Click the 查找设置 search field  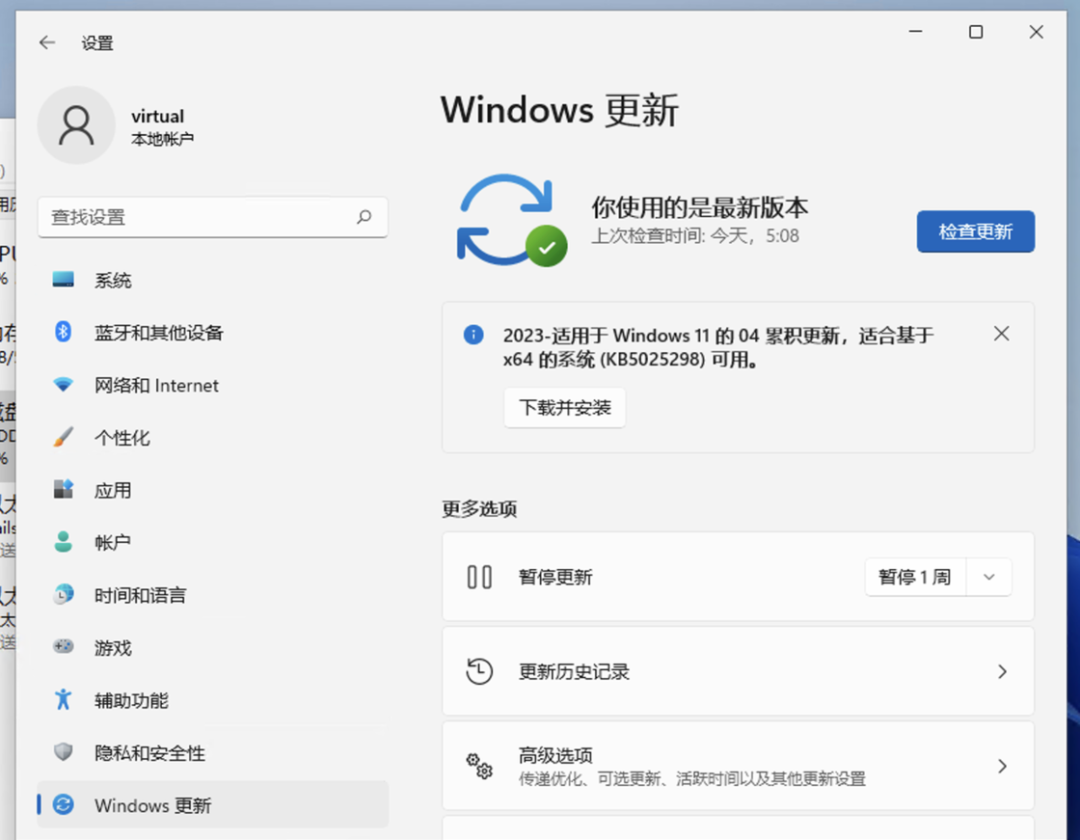[213, 217]
